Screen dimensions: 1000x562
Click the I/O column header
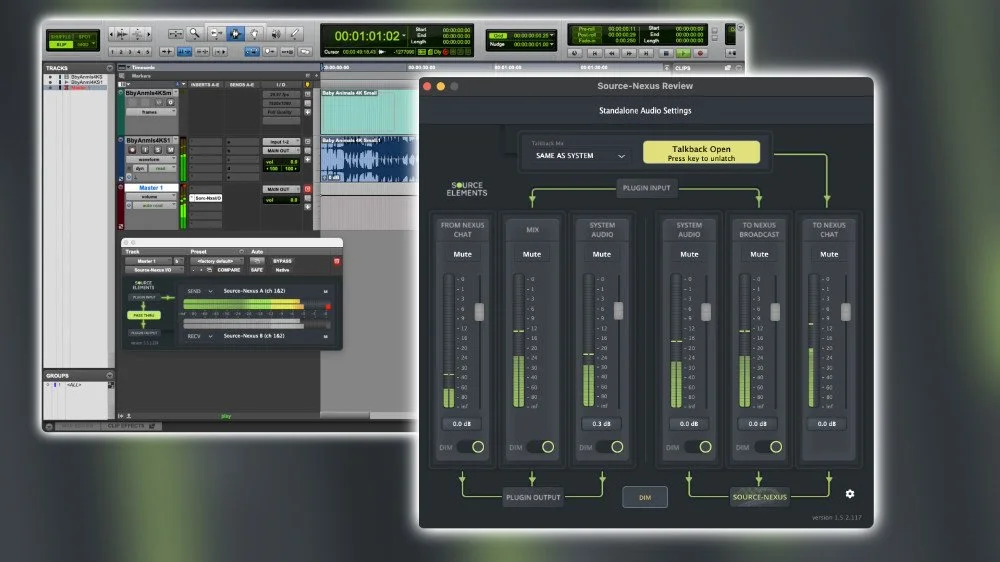tap(281, 85)
